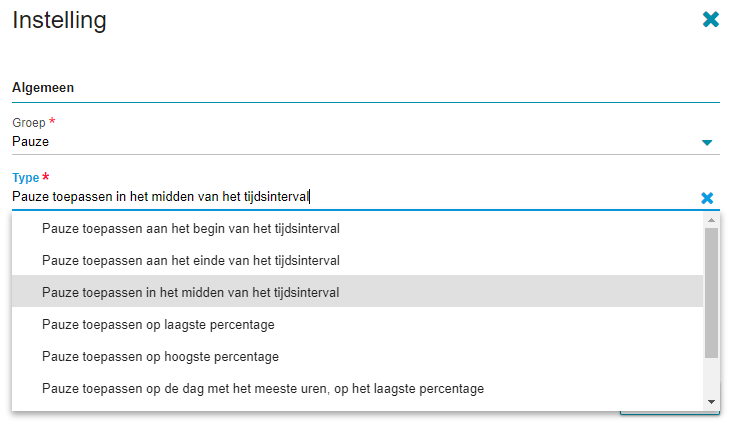This screenshot has width=733, height=424.
Task: Pick the highlighted 'in het midden van het tijdsinterval' option
Action: [358, 293]
